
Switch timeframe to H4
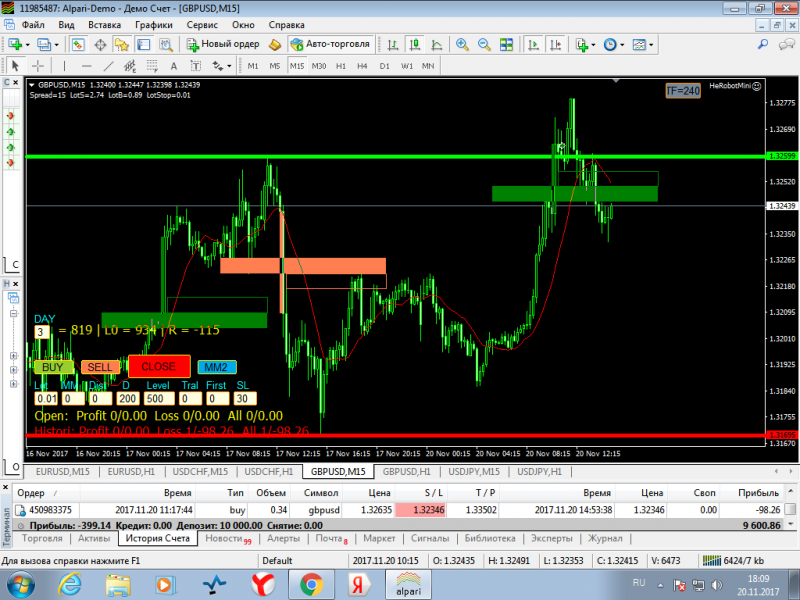362,66
